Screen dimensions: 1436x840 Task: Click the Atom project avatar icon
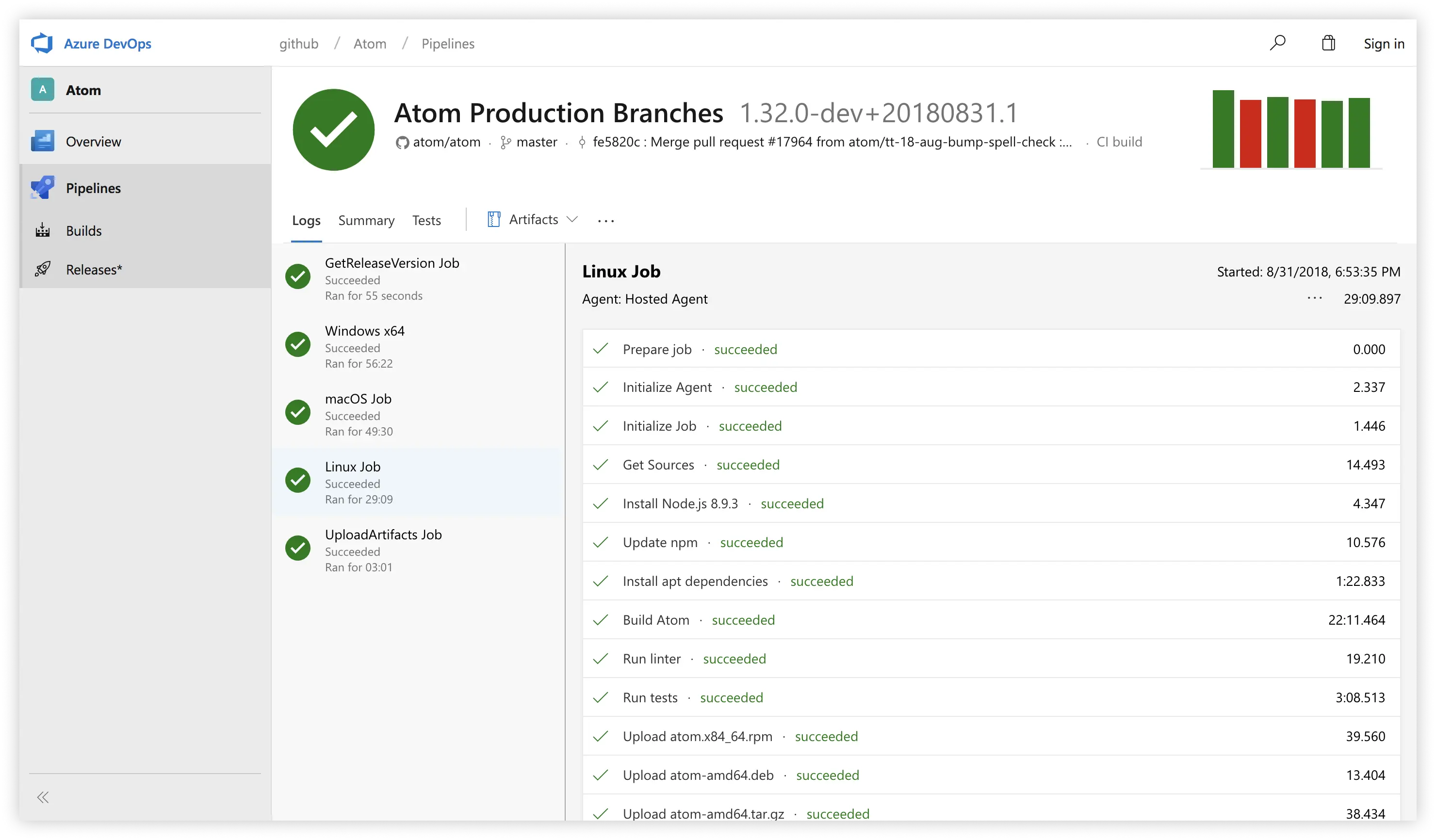pos(43,90)
